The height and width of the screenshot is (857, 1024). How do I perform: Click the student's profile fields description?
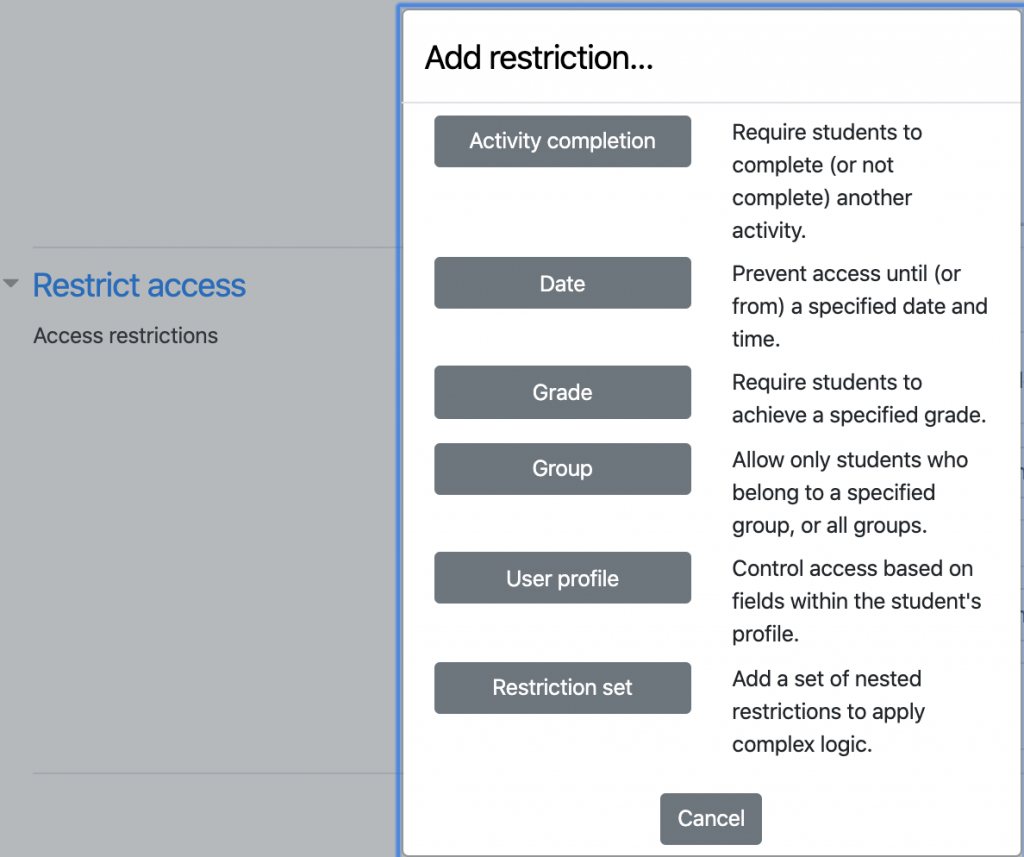(856, 601)
